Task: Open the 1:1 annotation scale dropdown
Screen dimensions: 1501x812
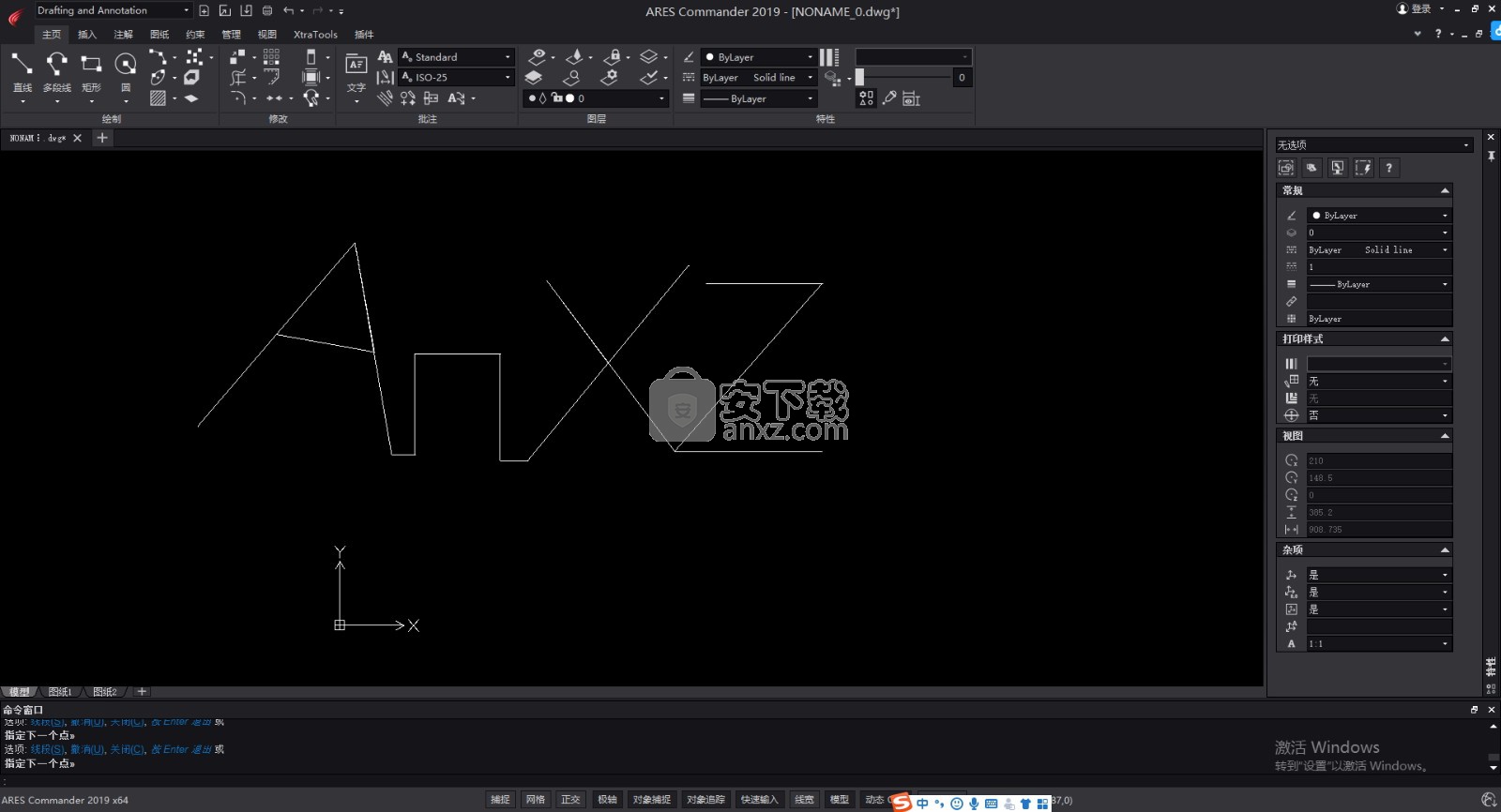Action: [x=1379, y=644]
